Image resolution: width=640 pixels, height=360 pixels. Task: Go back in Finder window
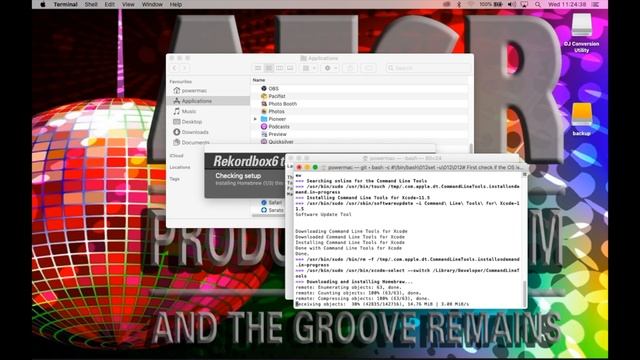coord(175,68)
